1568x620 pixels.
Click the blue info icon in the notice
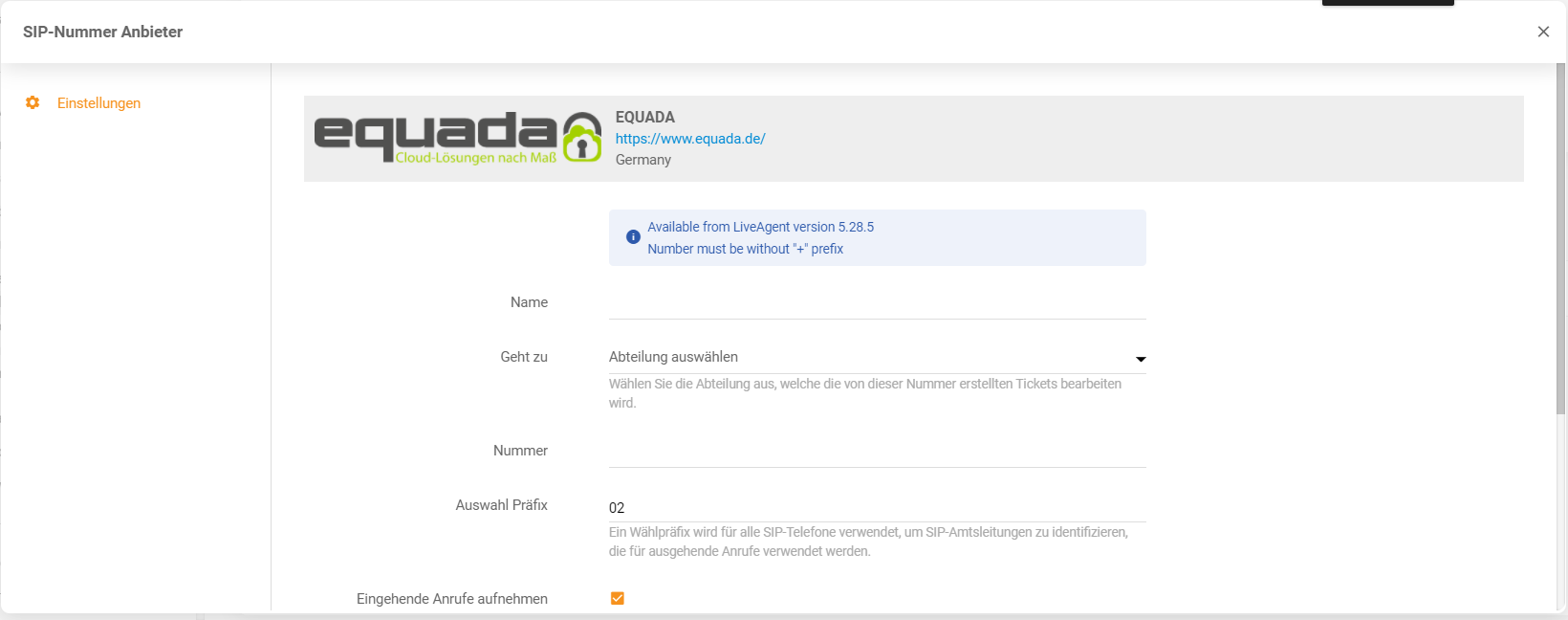coord(633,237)
